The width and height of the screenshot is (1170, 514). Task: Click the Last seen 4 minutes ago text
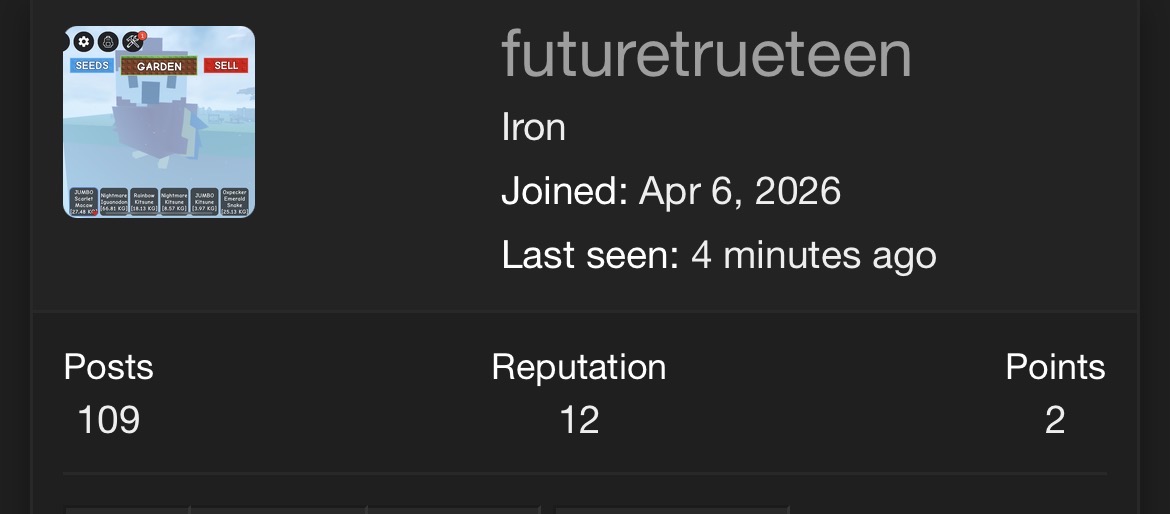719,256
